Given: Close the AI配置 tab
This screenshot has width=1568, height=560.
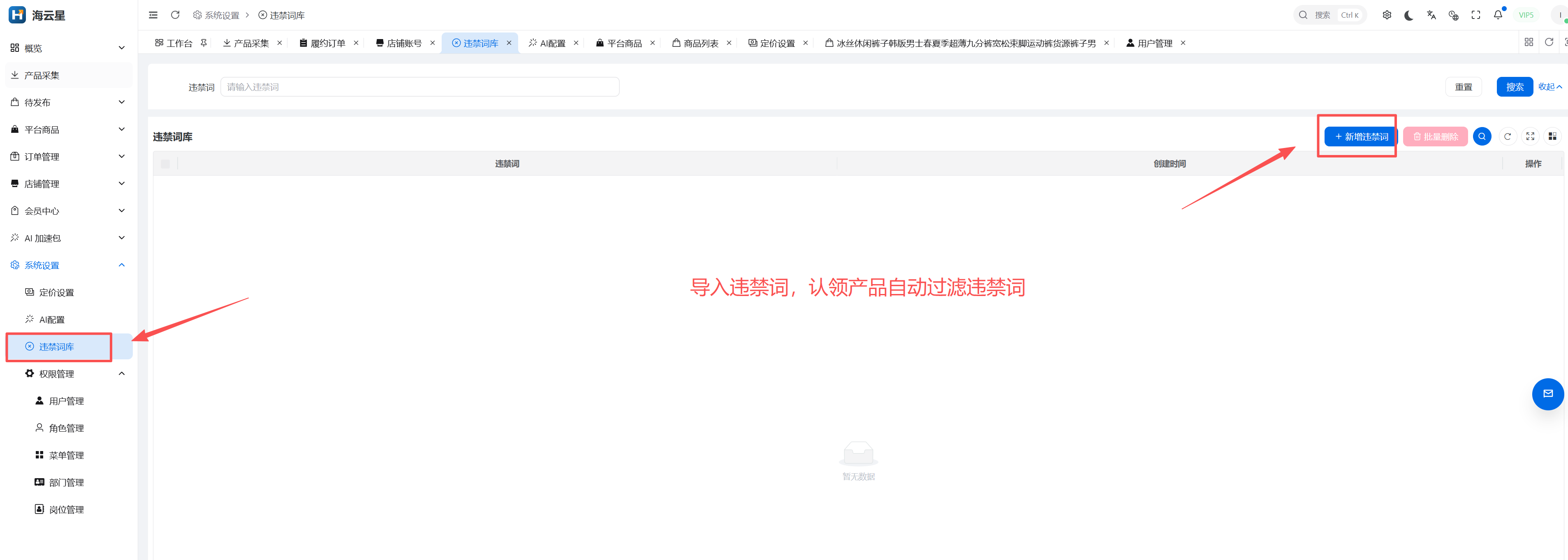Looking at the screenshot, I should (x=576, y=43).
